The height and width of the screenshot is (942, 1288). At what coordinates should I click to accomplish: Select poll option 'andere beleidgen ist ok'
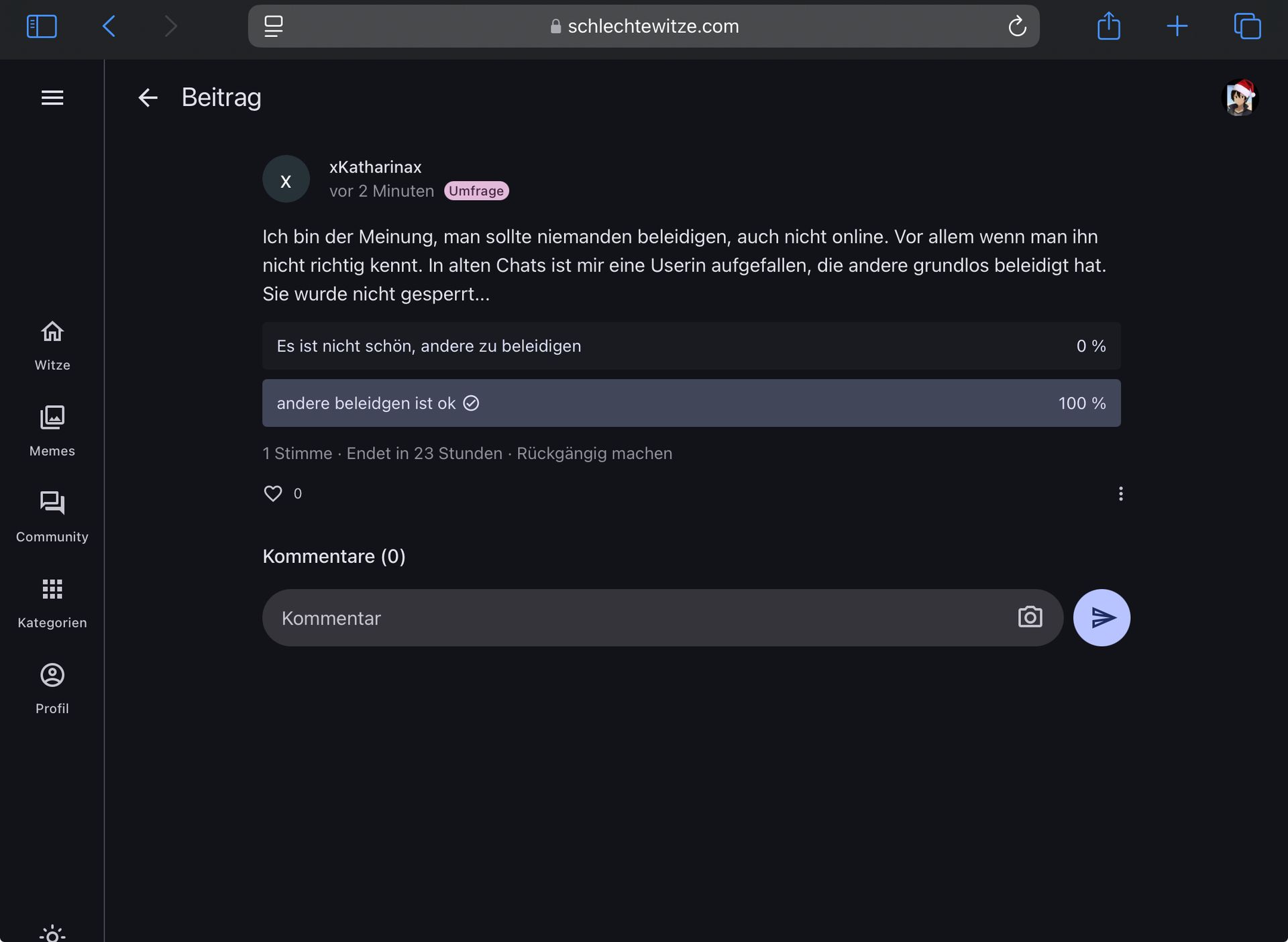coord(691,403)
